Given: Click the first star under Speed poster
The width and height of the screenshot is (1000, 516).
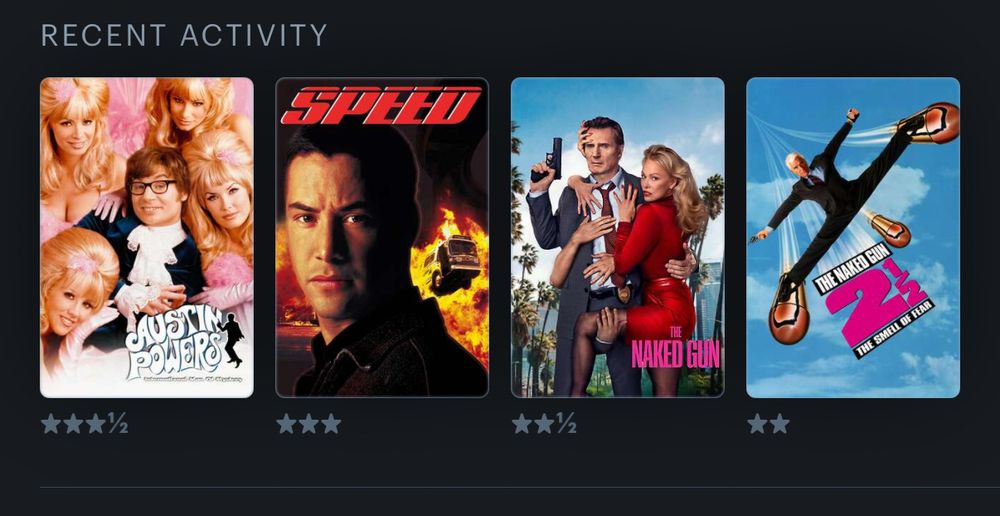Looking at the screenshot, I should (x=286, y=424).
